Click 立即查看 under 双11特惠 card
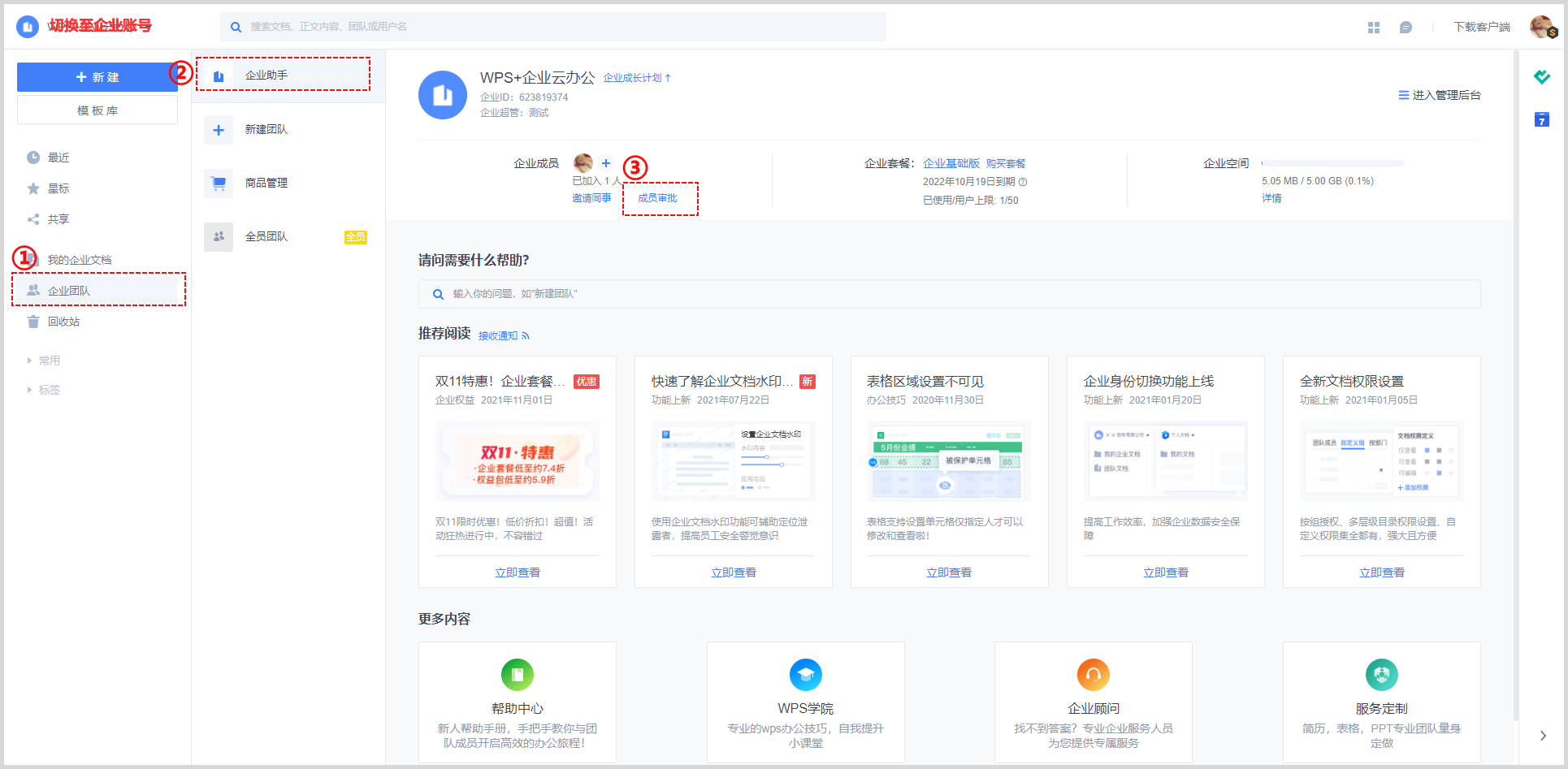 [518, 572]
